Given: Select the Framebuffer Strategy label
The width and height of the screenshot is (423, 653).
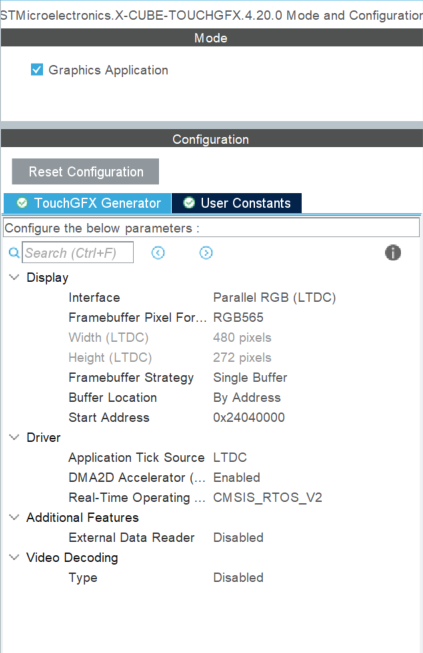Looking at the screenshot, I should (131, 377).
